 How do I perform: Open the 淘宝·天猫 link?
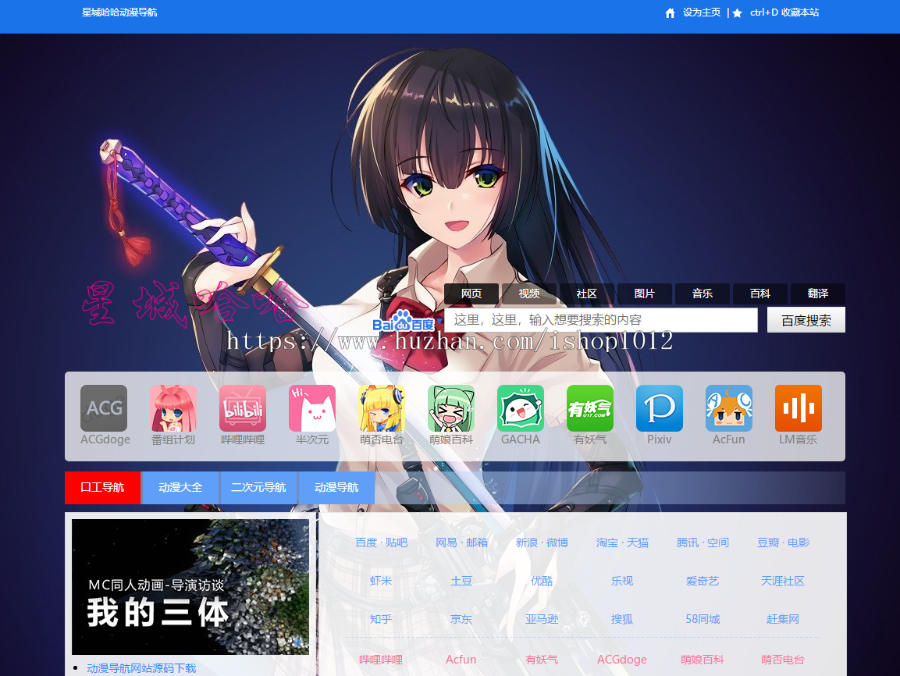coord(622,543)
